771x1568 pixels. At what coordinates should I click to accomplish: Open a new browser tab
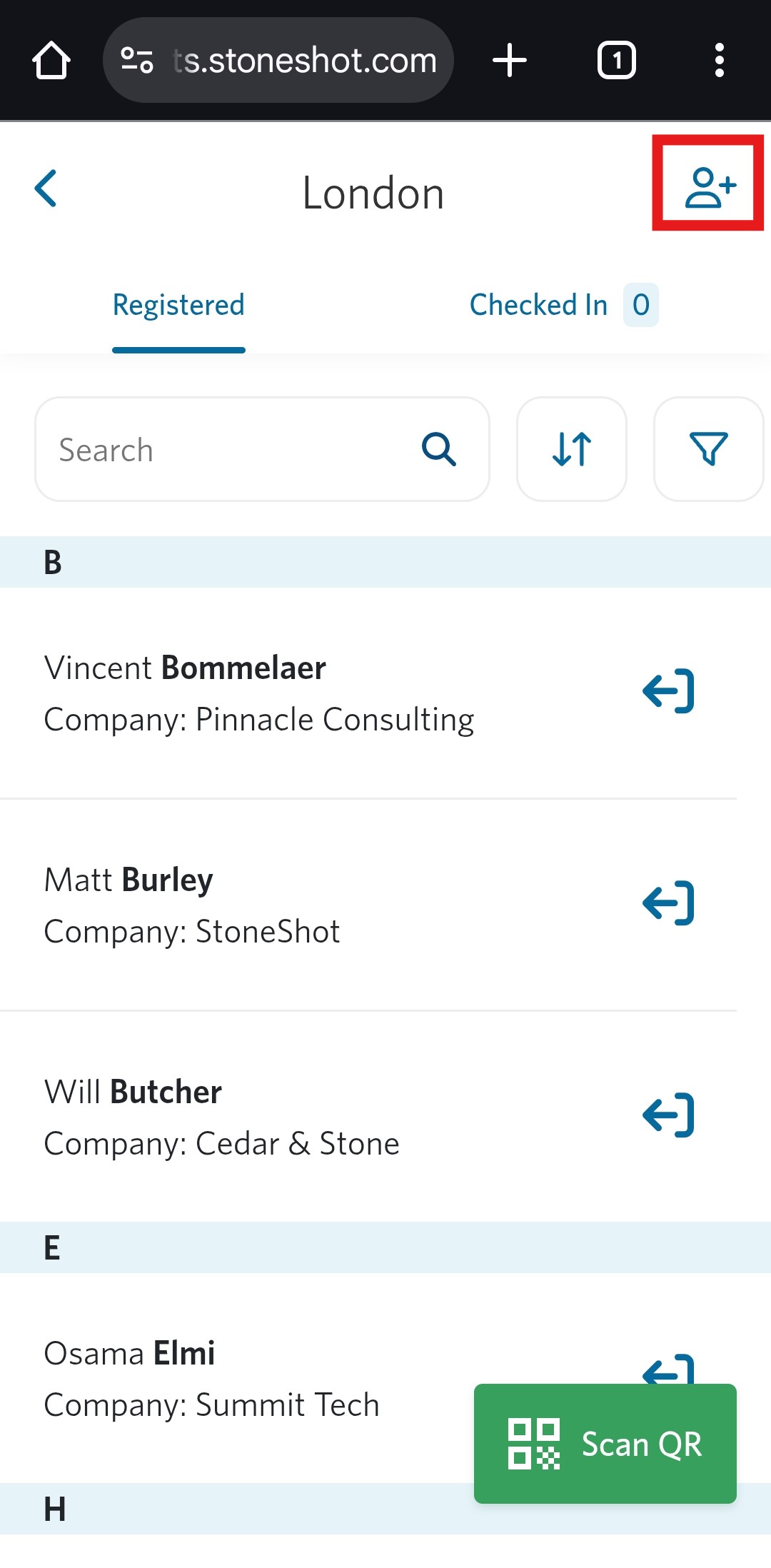tap(510, 60)
